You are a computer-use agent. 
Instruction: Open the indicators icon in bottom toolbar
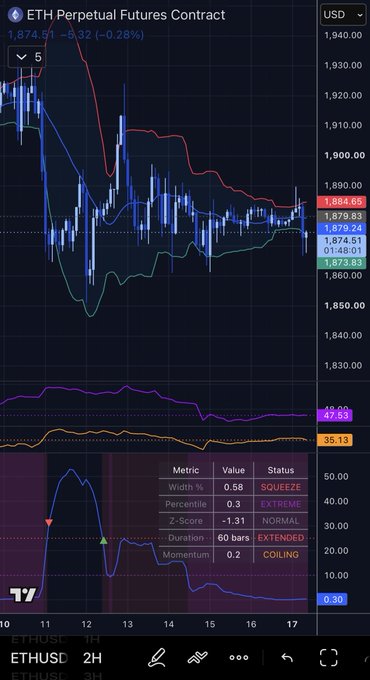[197, 657]
